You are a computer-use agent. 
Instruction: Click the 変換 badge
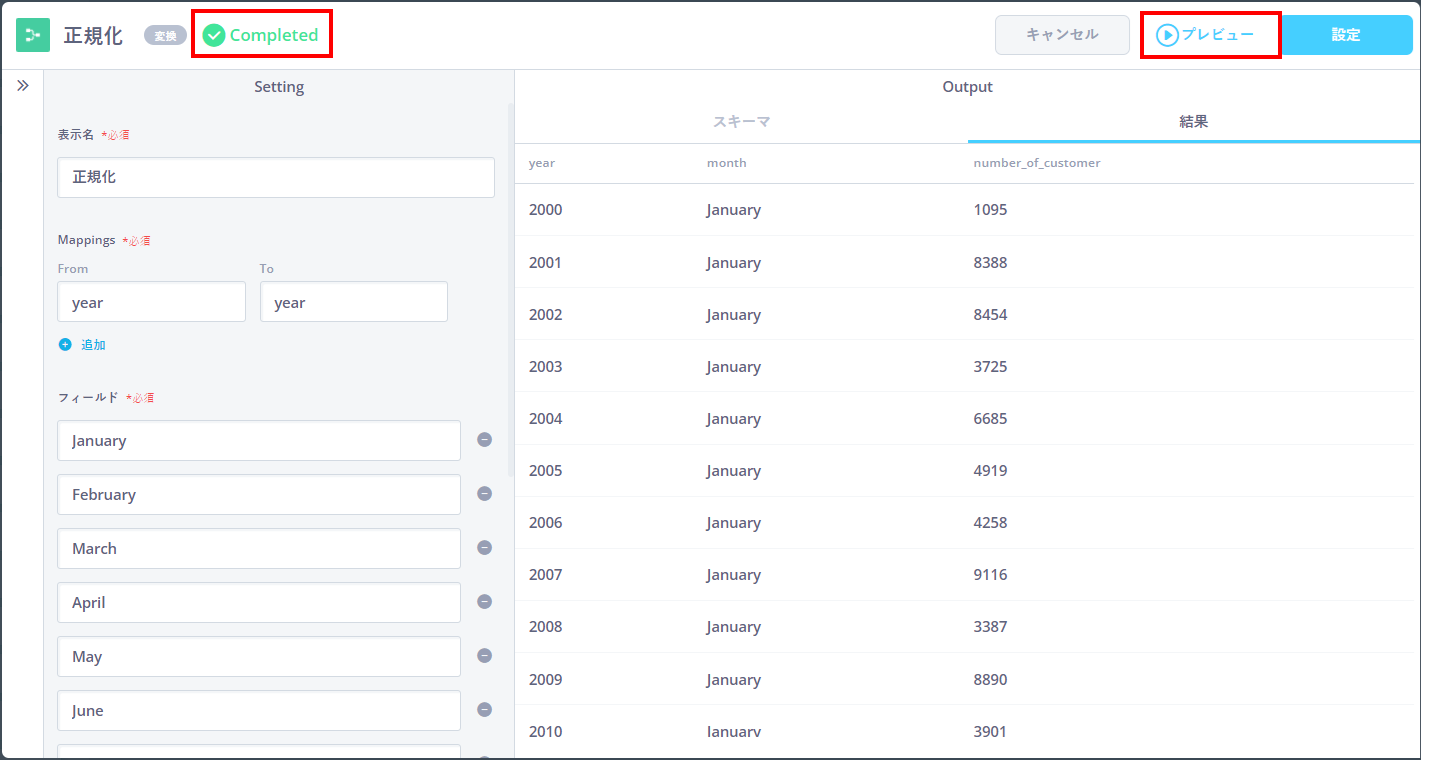click(x=165, y=36)
